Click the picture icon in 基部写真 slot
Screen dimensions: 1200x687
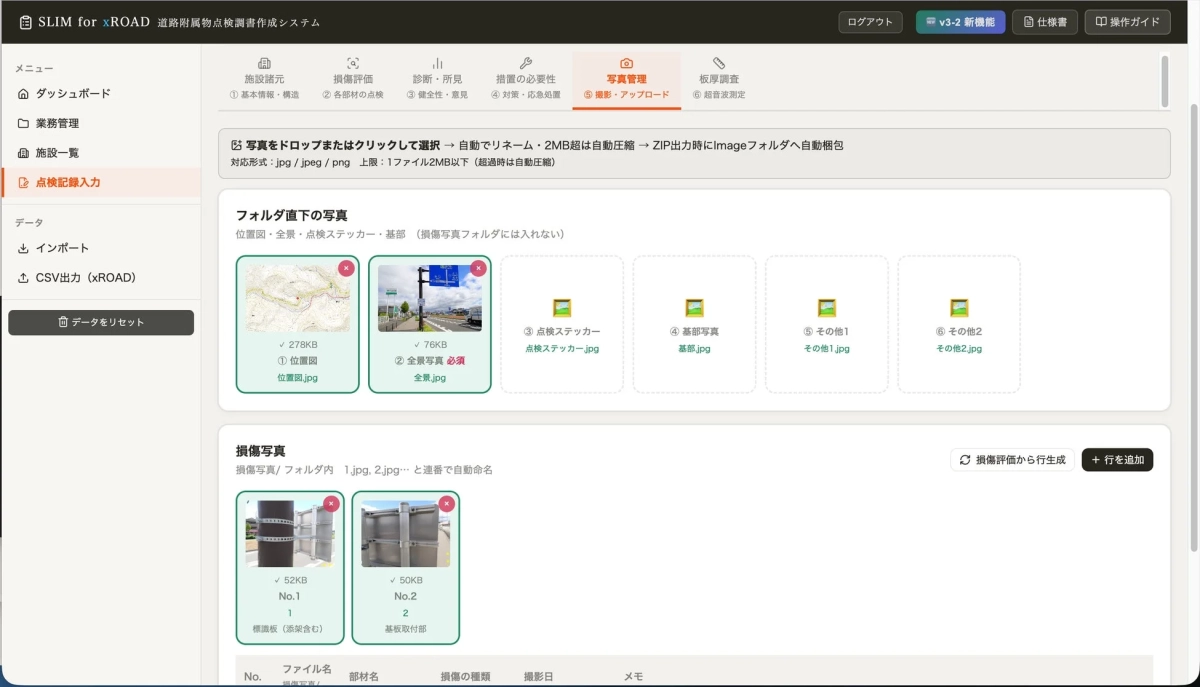click(x=694, y=308)
